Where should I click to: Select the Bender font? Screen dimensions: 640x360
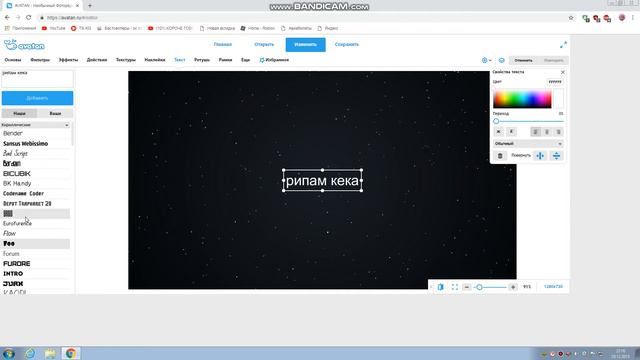click(36, 133)
